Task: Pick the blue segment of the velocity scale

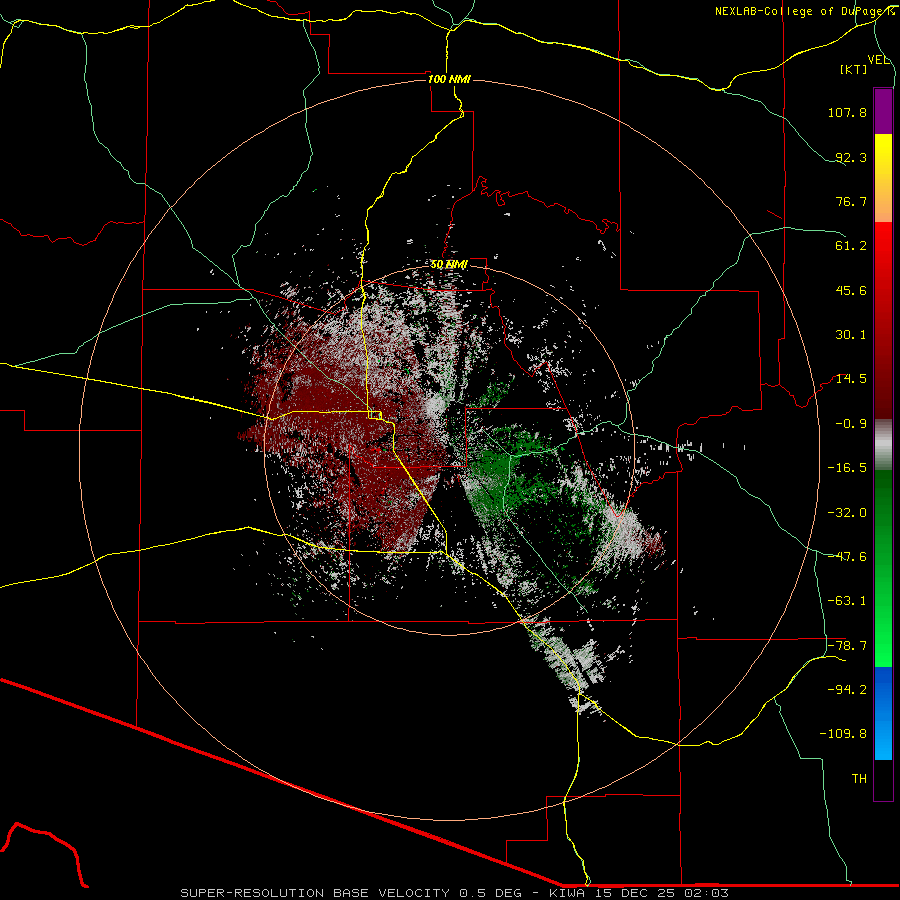Action: click(883, 713)
